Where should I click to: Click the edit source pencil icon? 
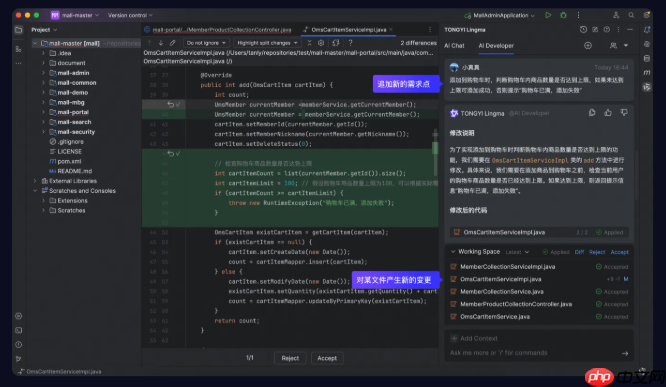[172, 43]
